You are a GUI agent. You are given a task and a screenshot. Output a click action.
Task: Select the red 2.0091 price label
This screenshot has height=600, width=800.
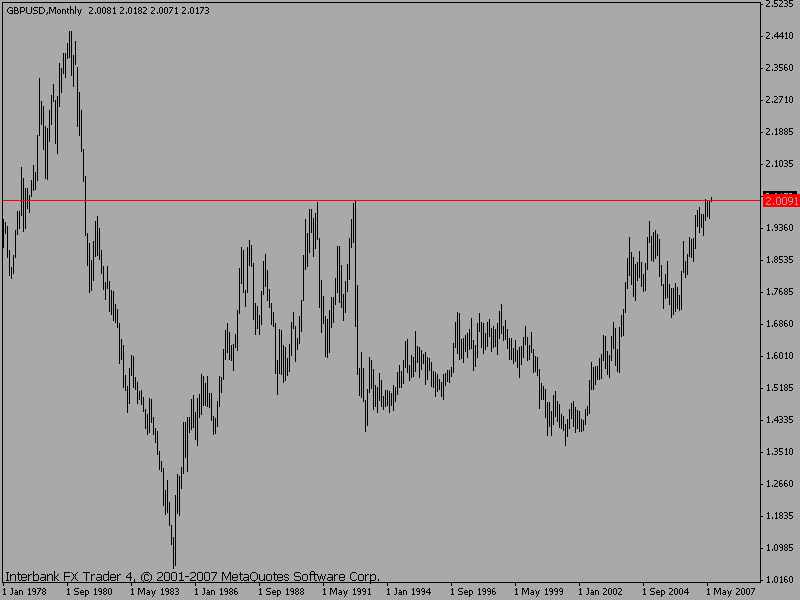[x=781, y=201]
